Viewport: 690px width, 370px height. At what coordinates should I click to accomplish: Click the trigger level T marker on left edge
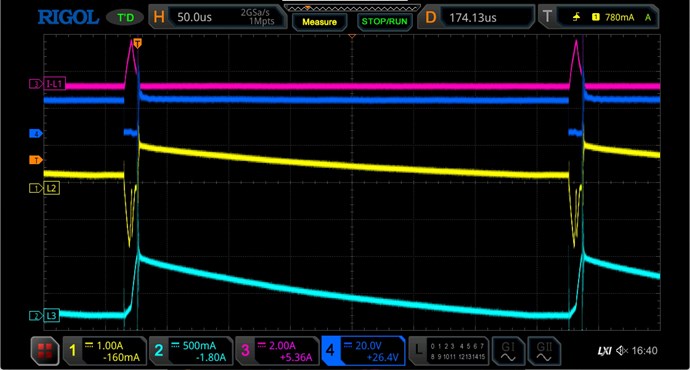point(36,160)
